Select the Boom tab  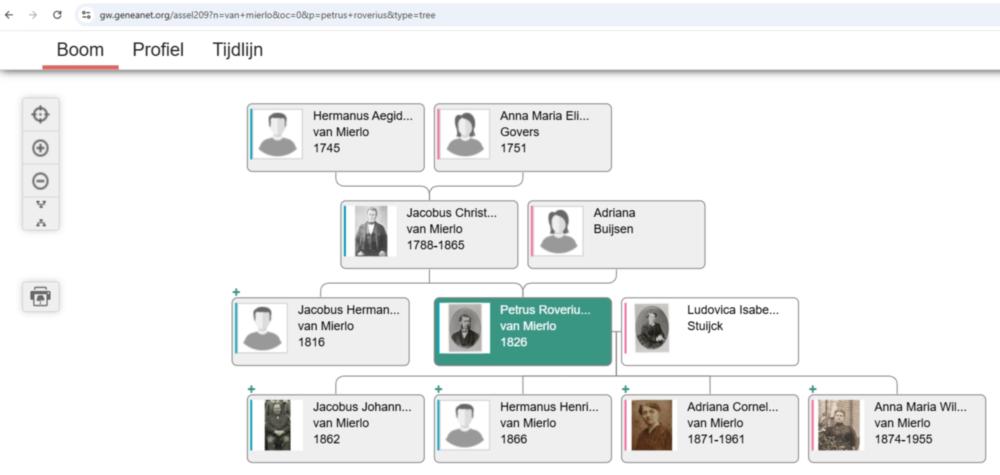pos(80,50)
